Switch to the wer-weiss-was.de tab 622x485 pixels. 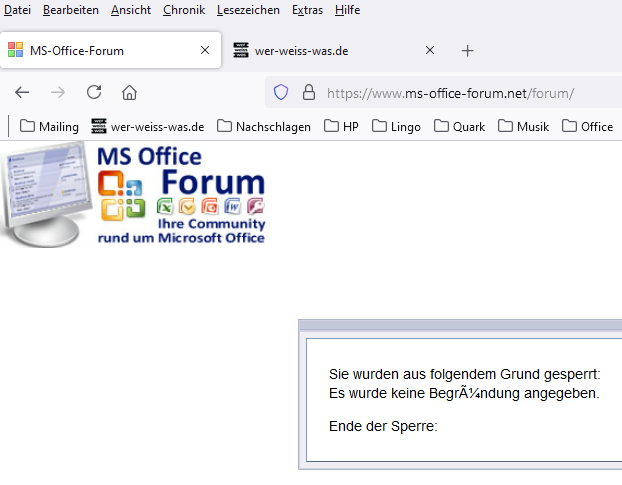[x=333, y=50]
